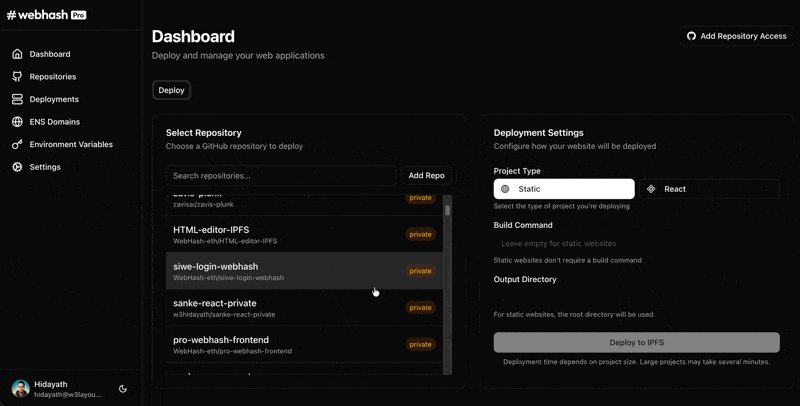
Task: Click the Build Command input field
Action: pyautogui.click(x=637, y=244)
